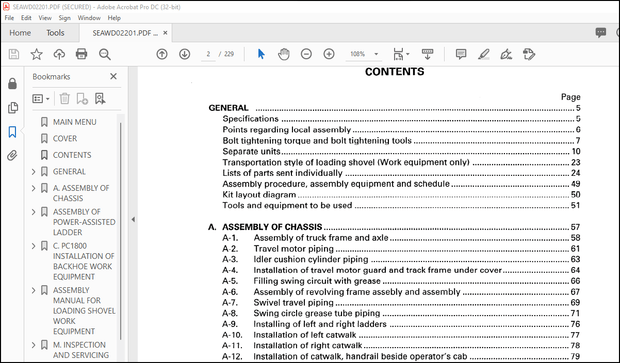This screenshot has height=363, width=620.
Task: Upload file using the cloud arrow icon
Action: [59, 54]
